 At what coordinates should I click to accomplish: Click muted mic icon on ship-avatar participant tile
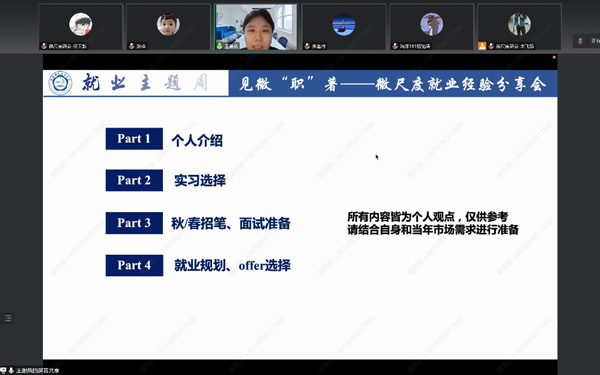(307, 46)
